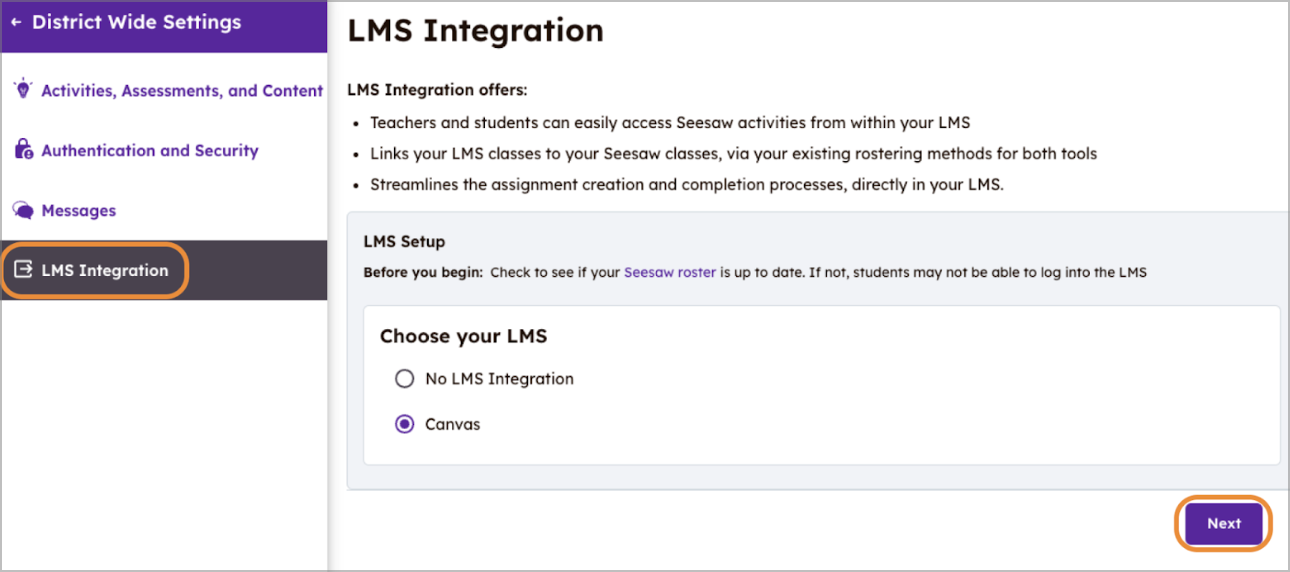Click the 'LMS Integration offers:' text

pos(437,90)
